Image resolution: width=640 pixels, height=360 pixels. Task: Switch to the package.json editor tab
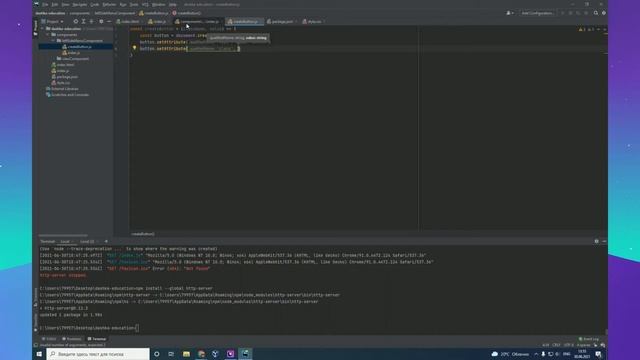[282, 22]
